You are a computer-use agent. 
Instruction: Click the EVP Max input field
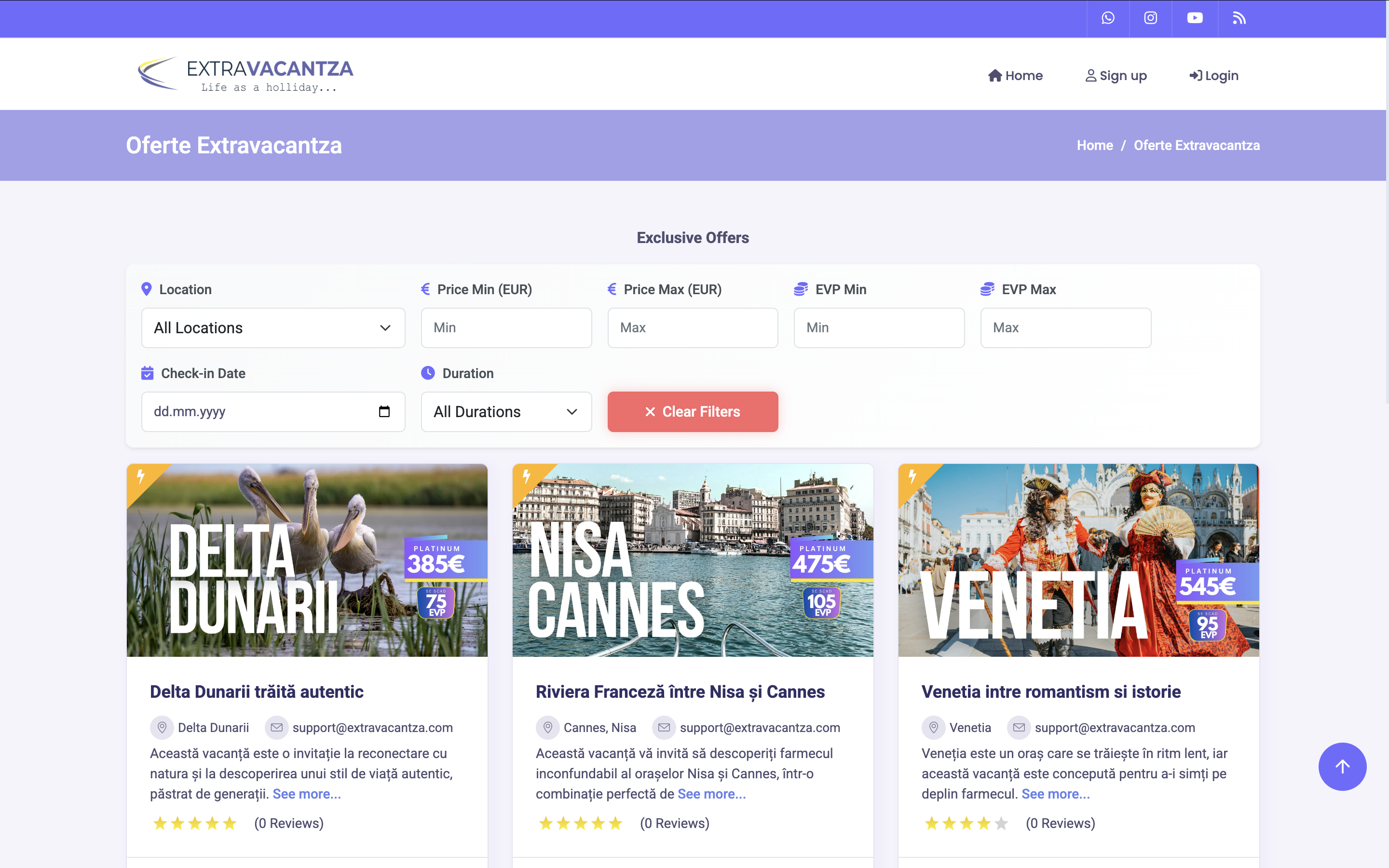click(1065, 328)
